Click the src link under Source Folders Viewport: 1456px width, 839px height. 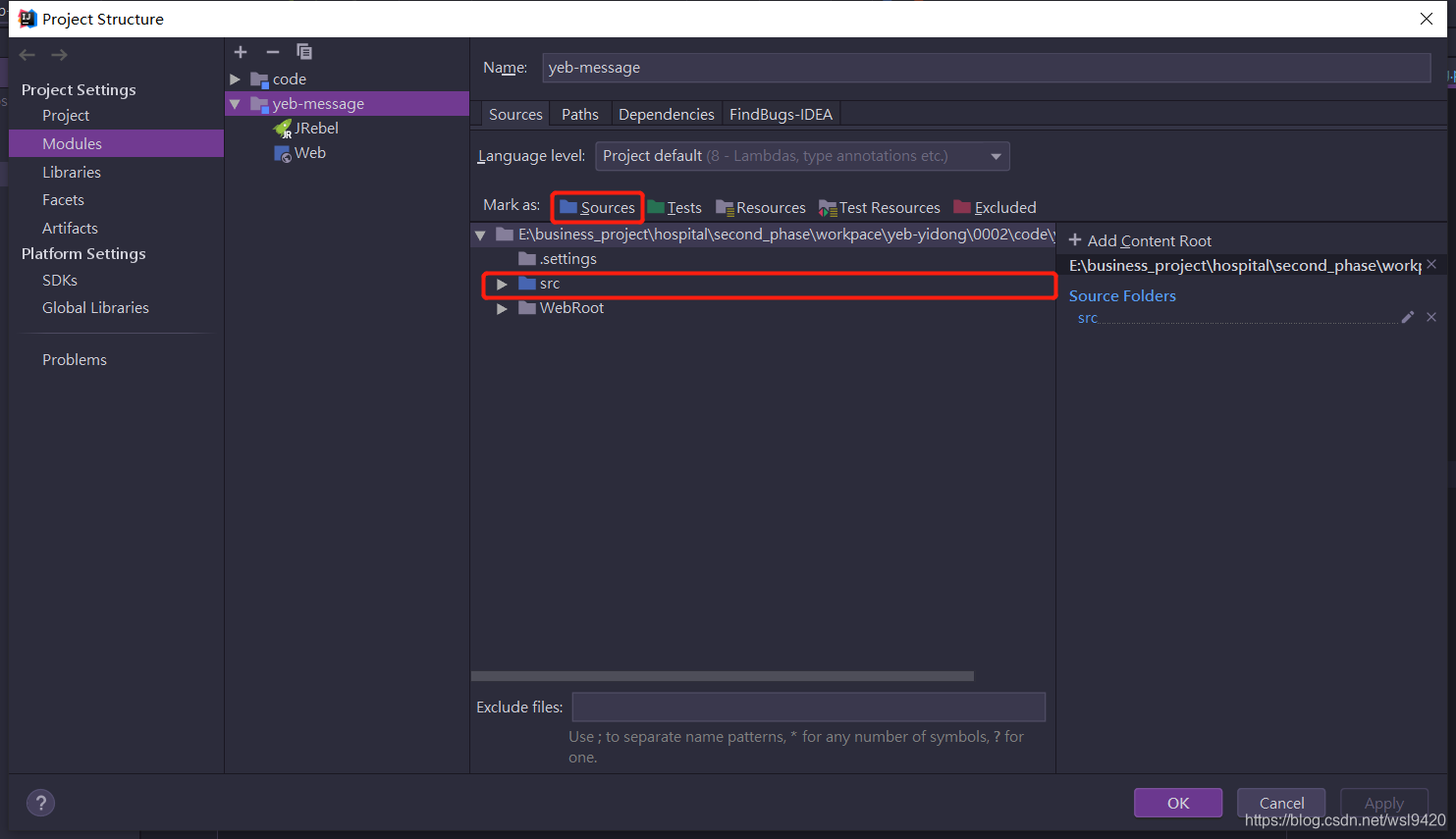(1088, 318)
